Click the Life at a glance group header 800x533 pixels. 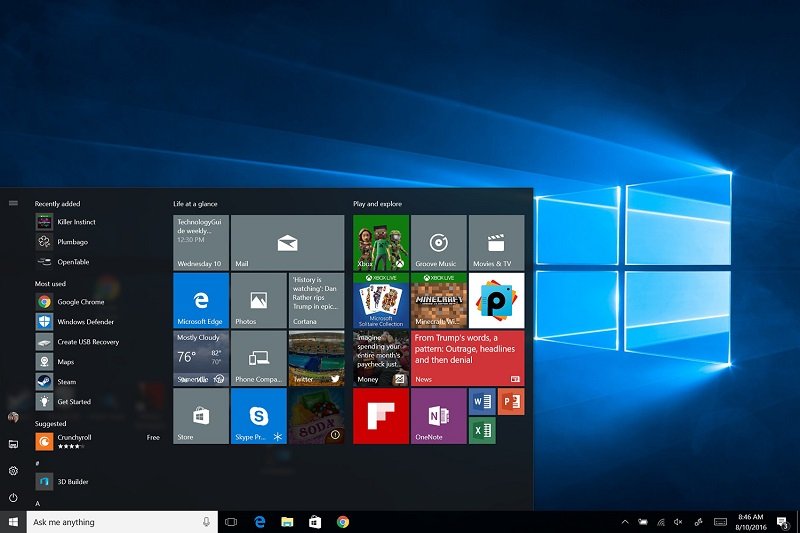click(195, 204)
